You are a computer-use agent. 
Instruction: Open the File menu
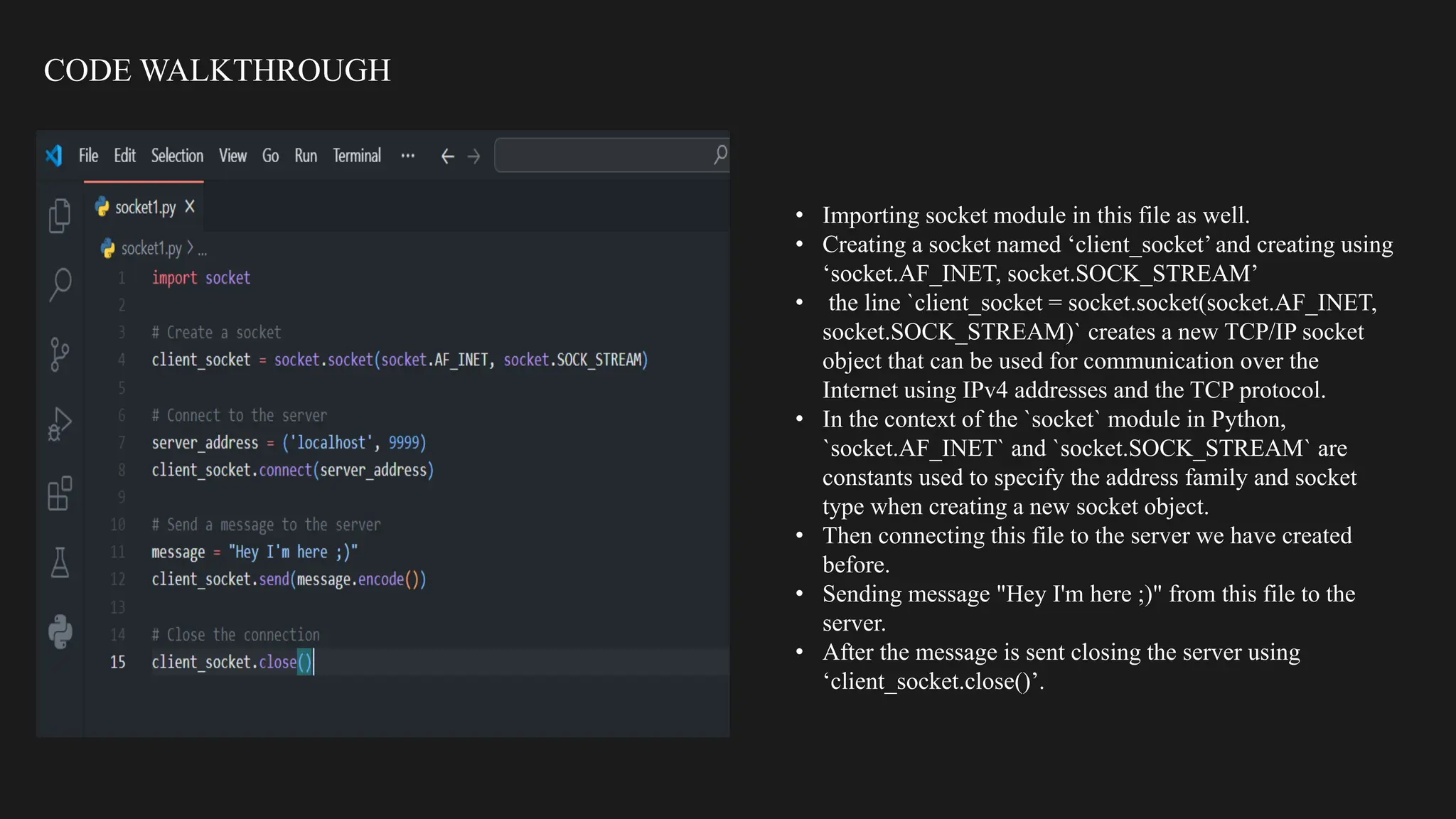tap(88, 156)
